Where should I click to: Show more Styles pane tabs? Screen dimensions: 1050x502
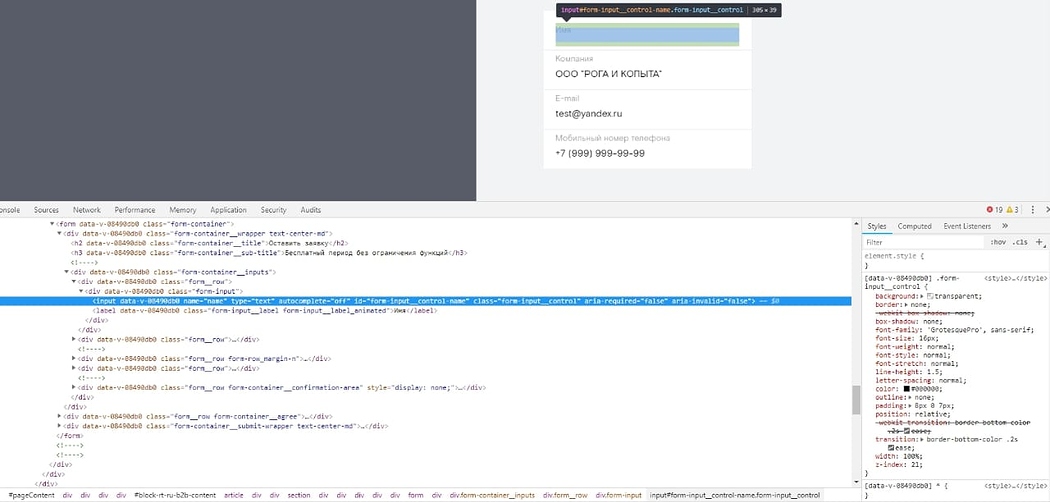click(1005, 226)
